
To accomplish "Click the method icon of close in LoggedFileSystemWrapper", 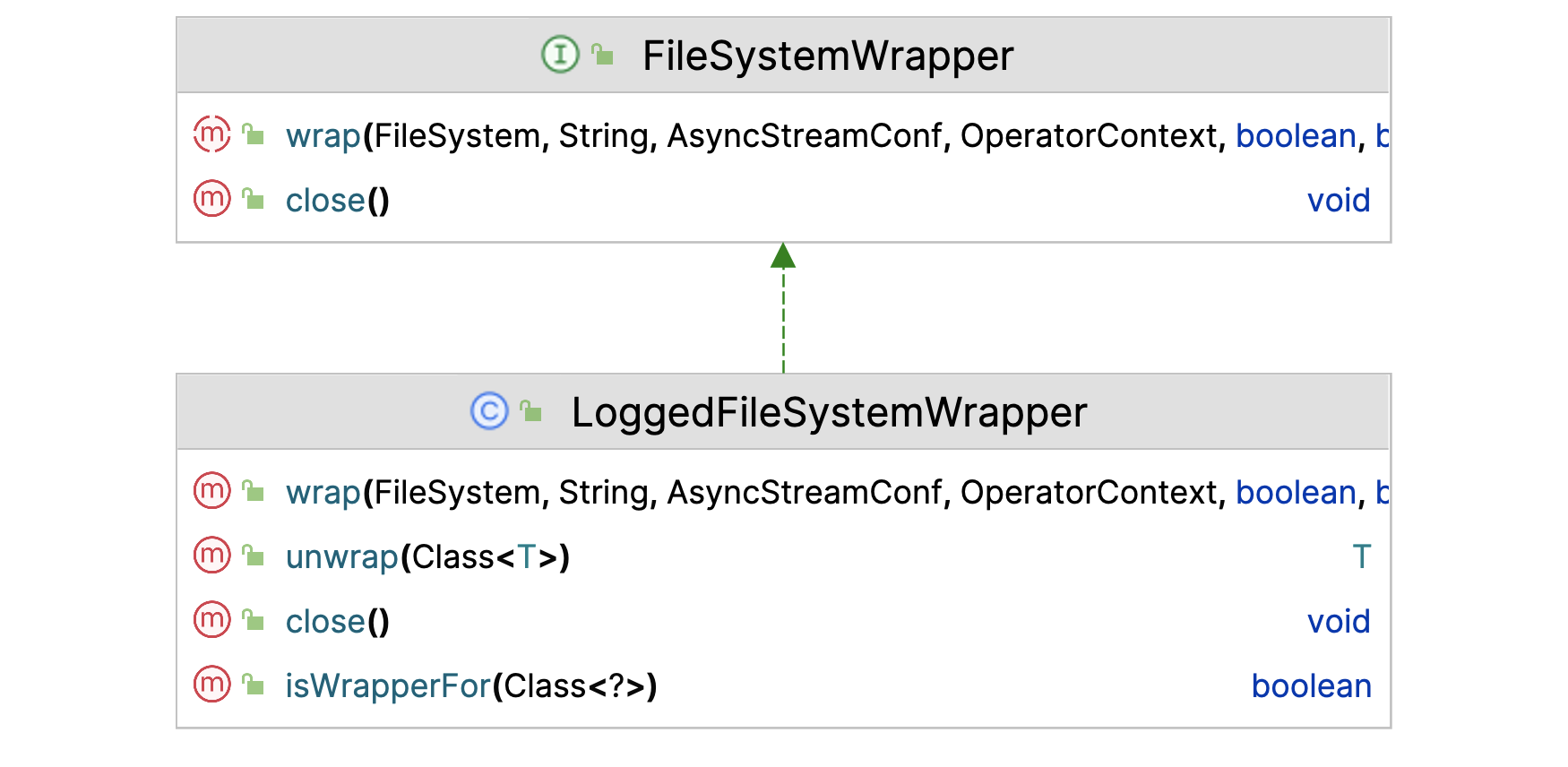I will [212, 620].
